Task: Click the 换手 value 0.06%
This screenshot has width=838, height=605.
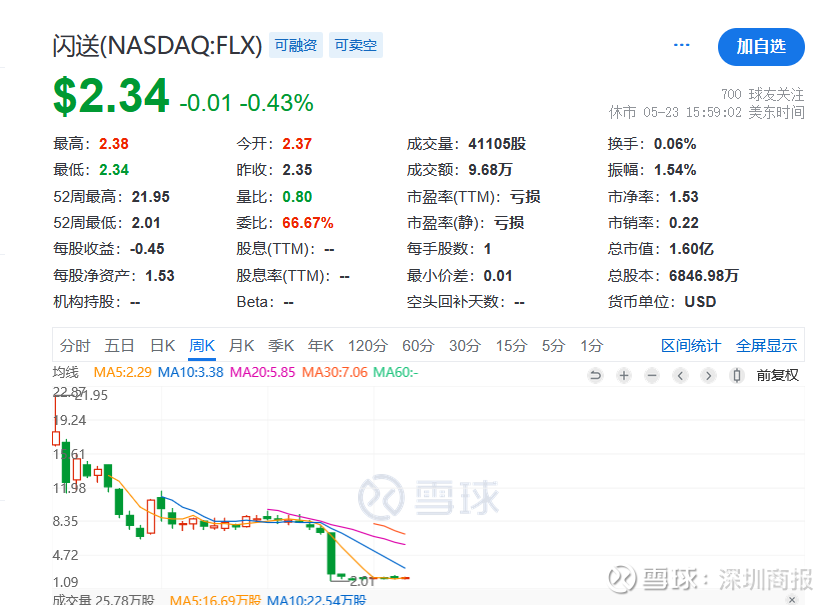Action: tap(675, 144)
